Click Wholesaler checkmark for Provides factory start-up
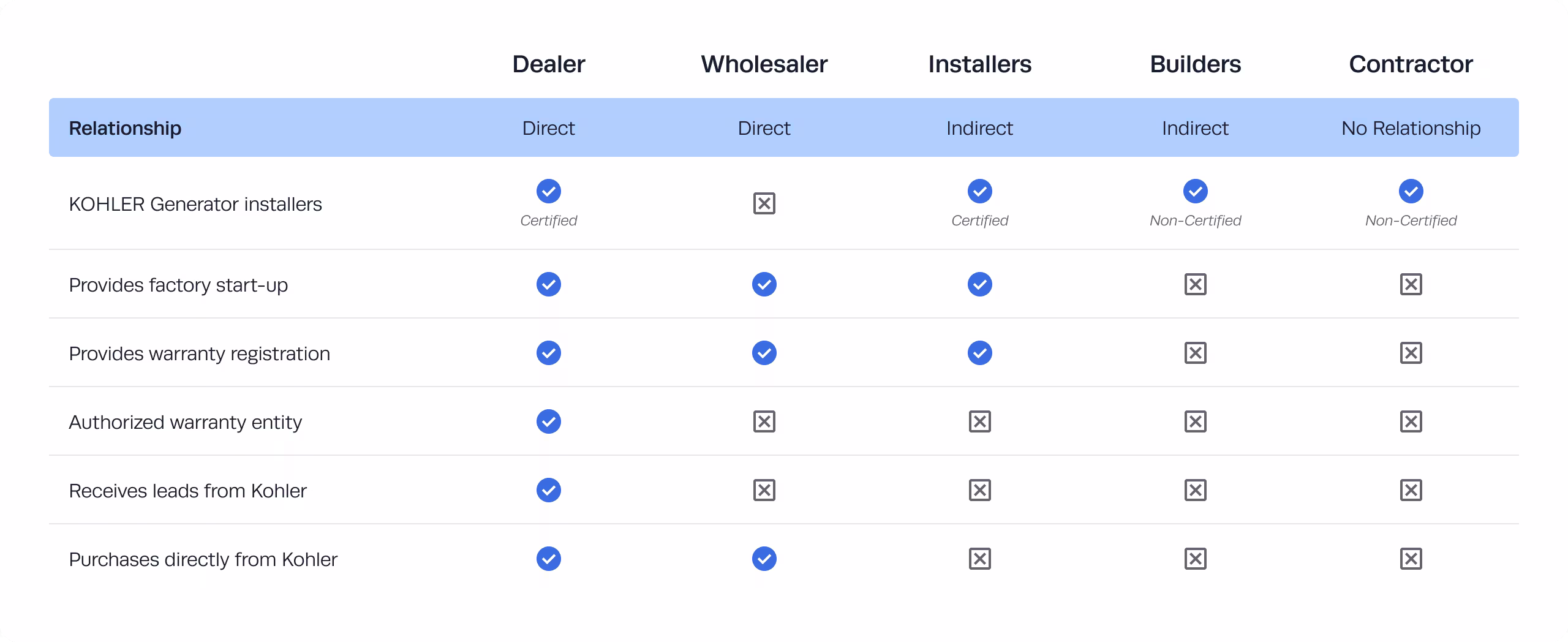Viewport: 1568px width, 642px height. pos(764,284)
